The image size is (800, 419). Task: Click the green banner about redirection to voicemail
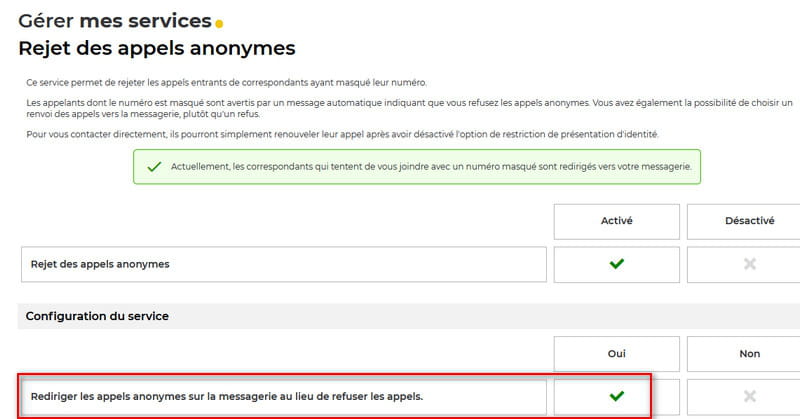click(x=417, y=167)
